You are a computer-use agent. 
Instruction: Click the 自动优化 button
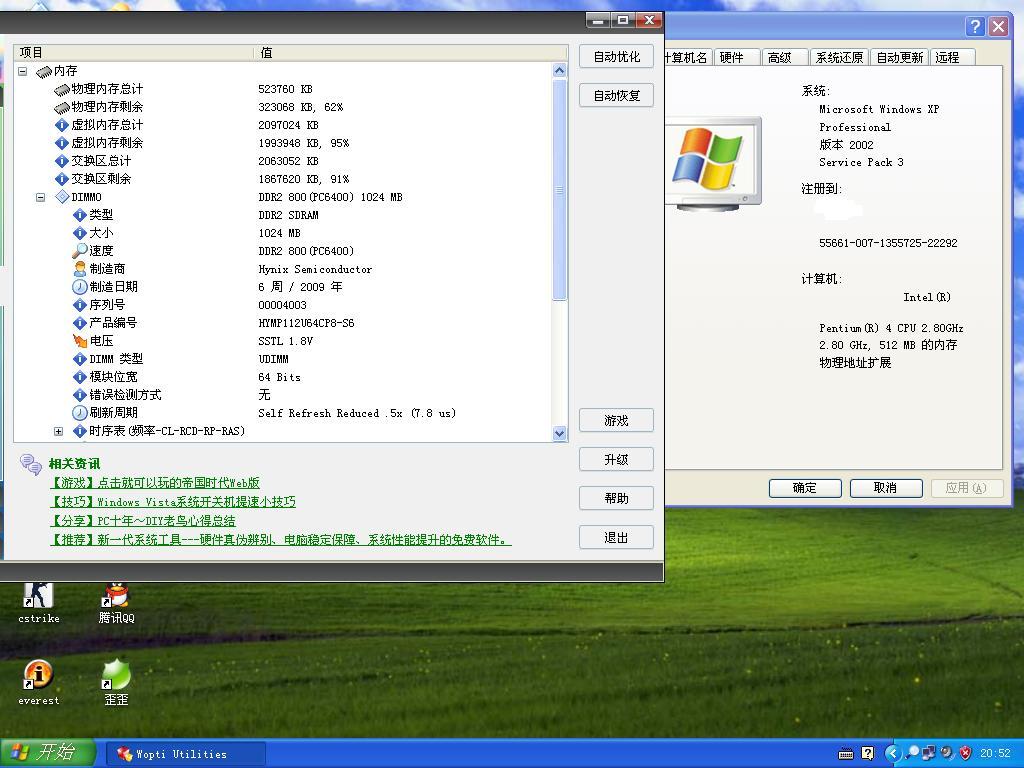pyautogui.click(x=616, y=57)
